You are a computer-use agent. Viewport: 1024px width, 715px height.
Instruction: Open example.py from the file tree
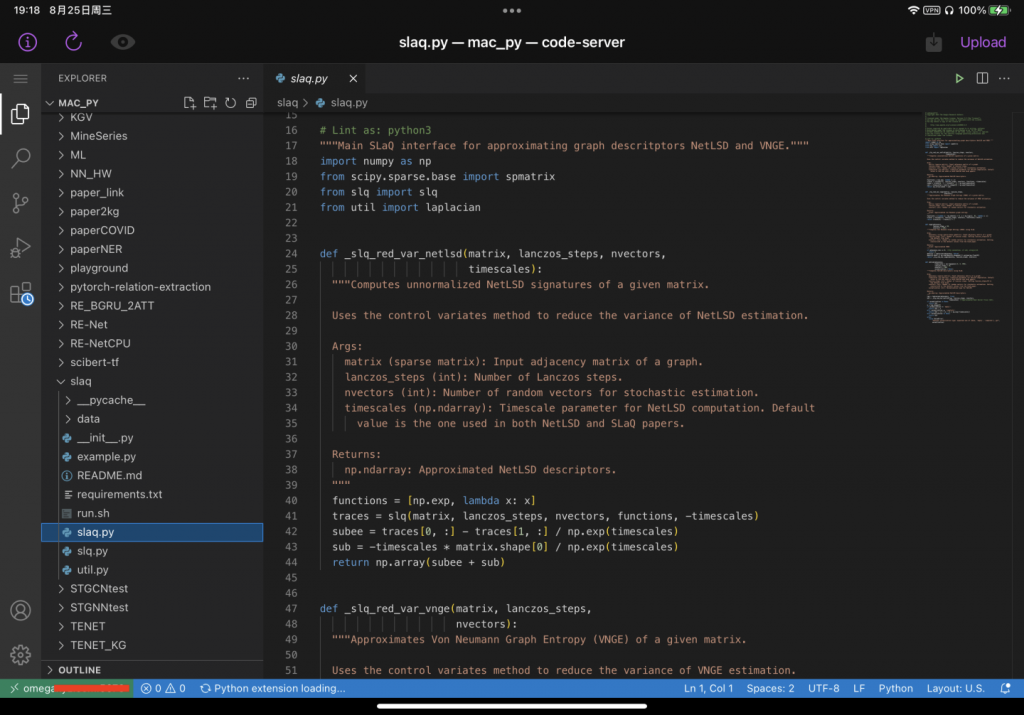pos(106,457)
